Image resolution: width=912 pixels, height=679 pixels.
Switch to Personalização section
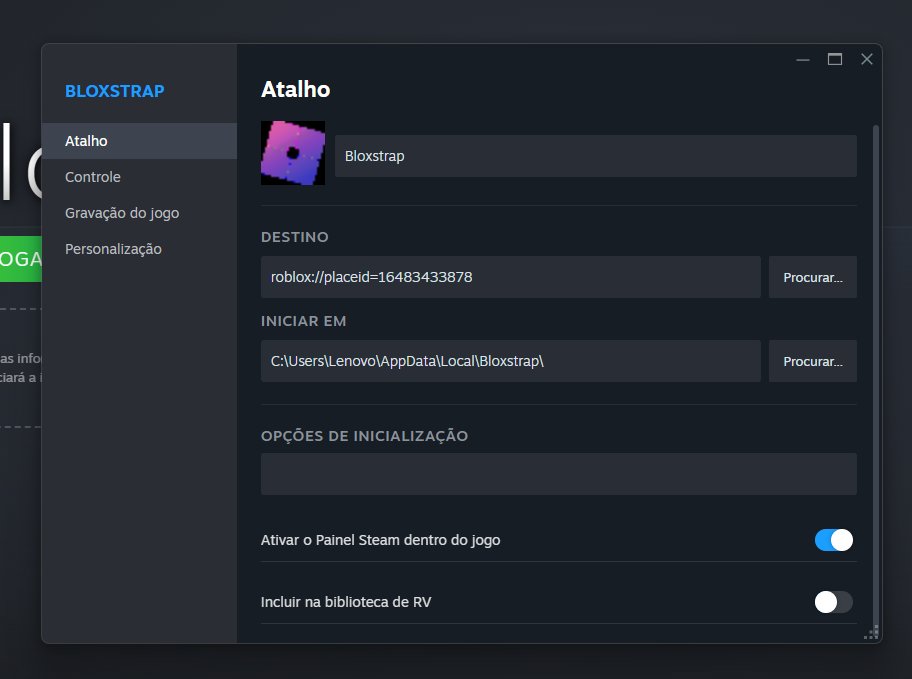(139, 249)
